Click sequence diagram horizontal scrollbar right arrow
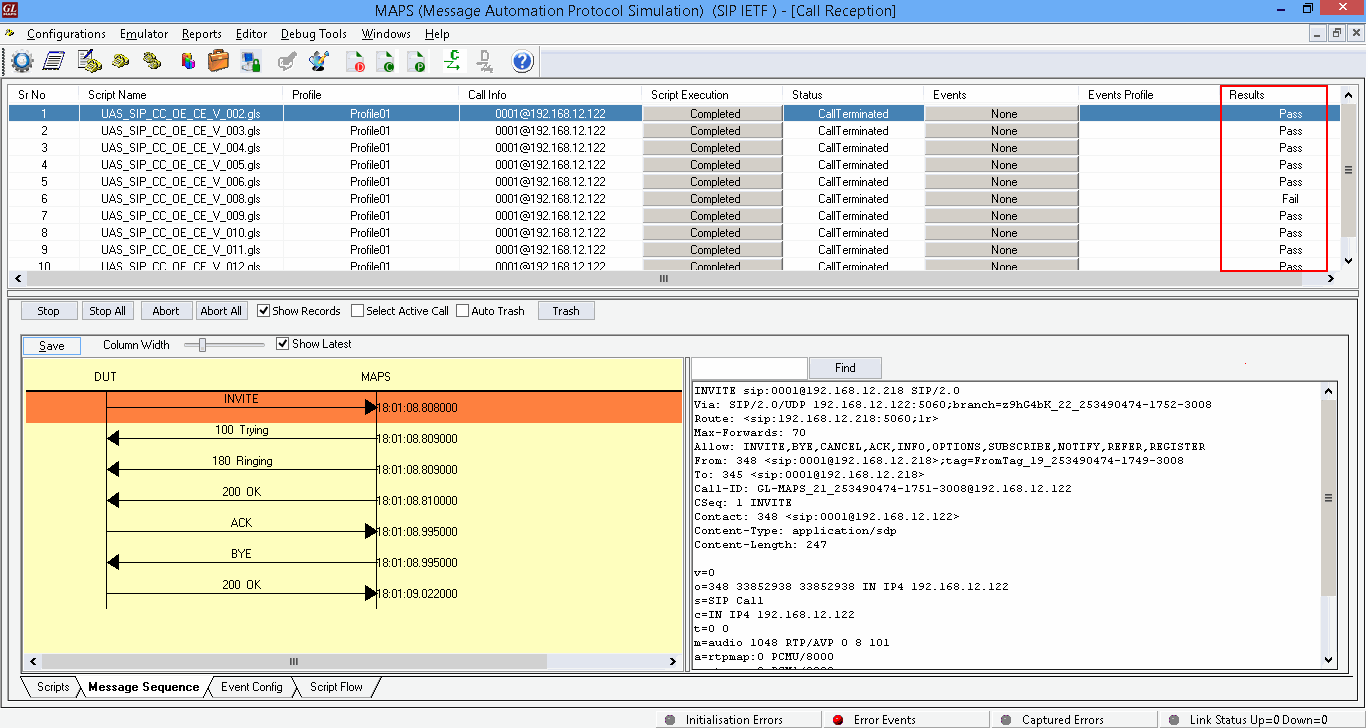Image resolution: width=1368 pixels, height=728 pixels. point(675,661)
